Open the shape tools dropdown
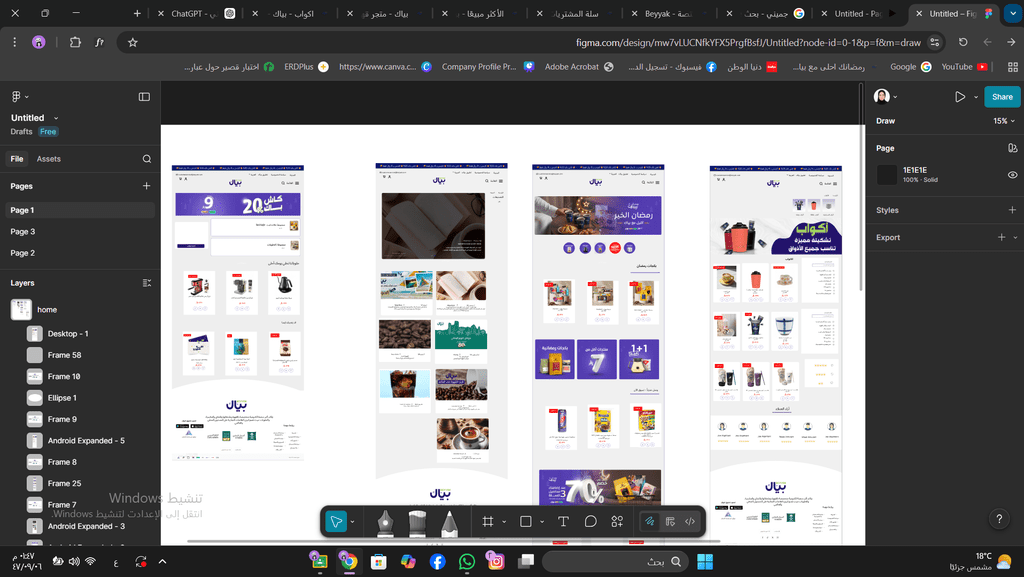This screenshot has height=577, width=1024. 542,522
